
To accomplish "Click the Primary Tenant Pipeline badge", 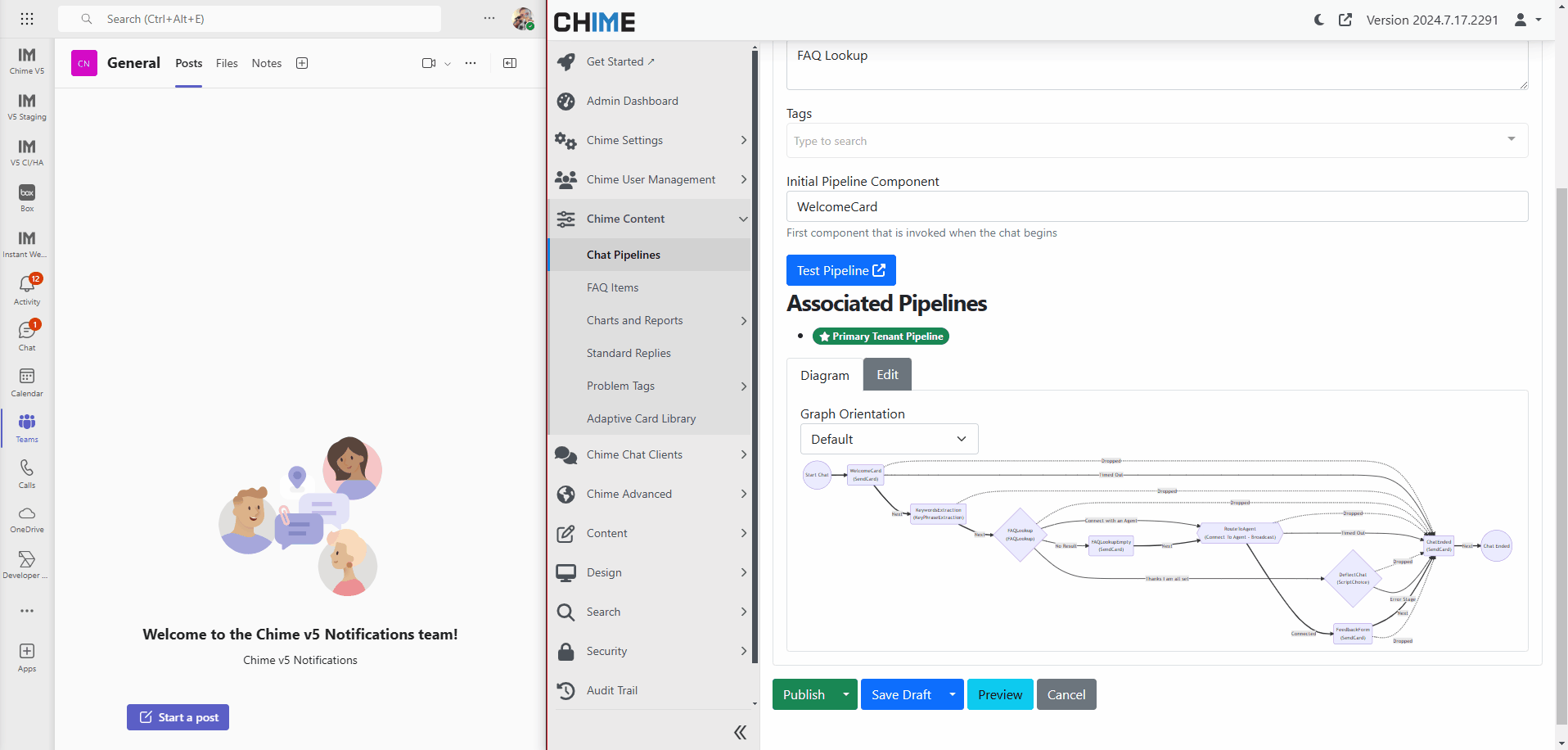I will coord(881,337).
